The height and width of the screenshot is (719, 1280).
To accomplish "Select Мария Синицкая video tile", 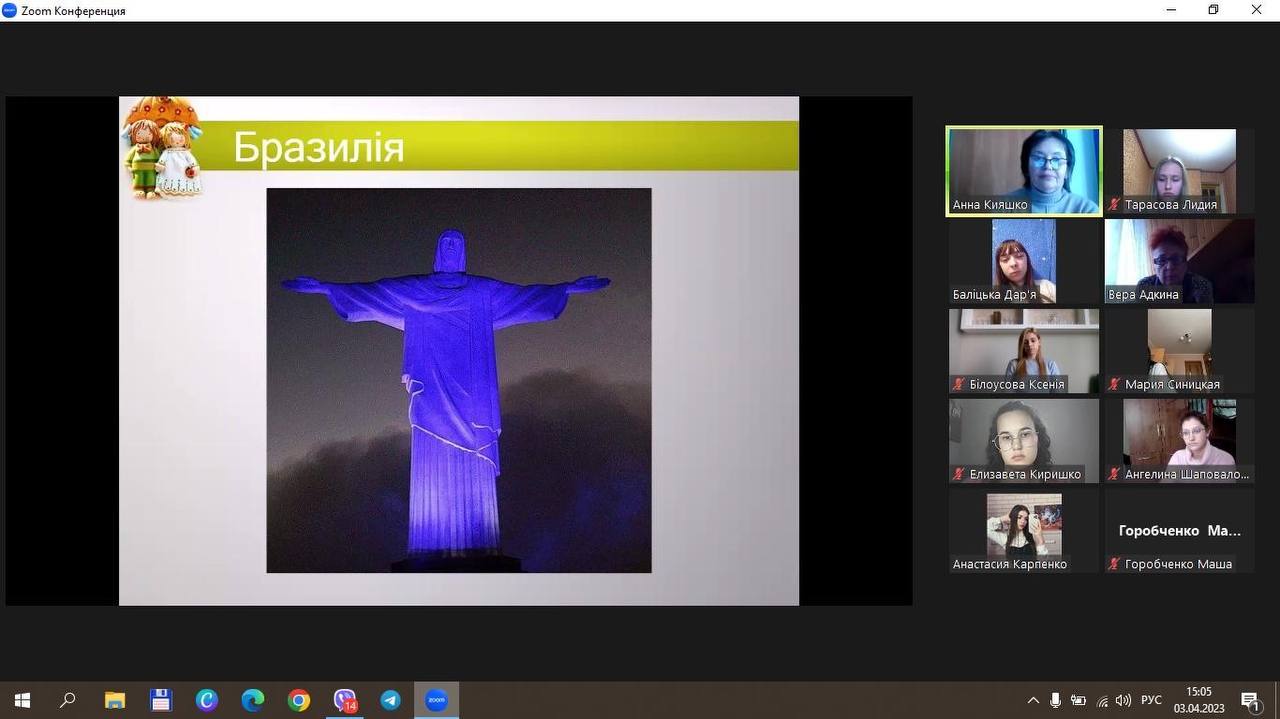I will 1180,350.
